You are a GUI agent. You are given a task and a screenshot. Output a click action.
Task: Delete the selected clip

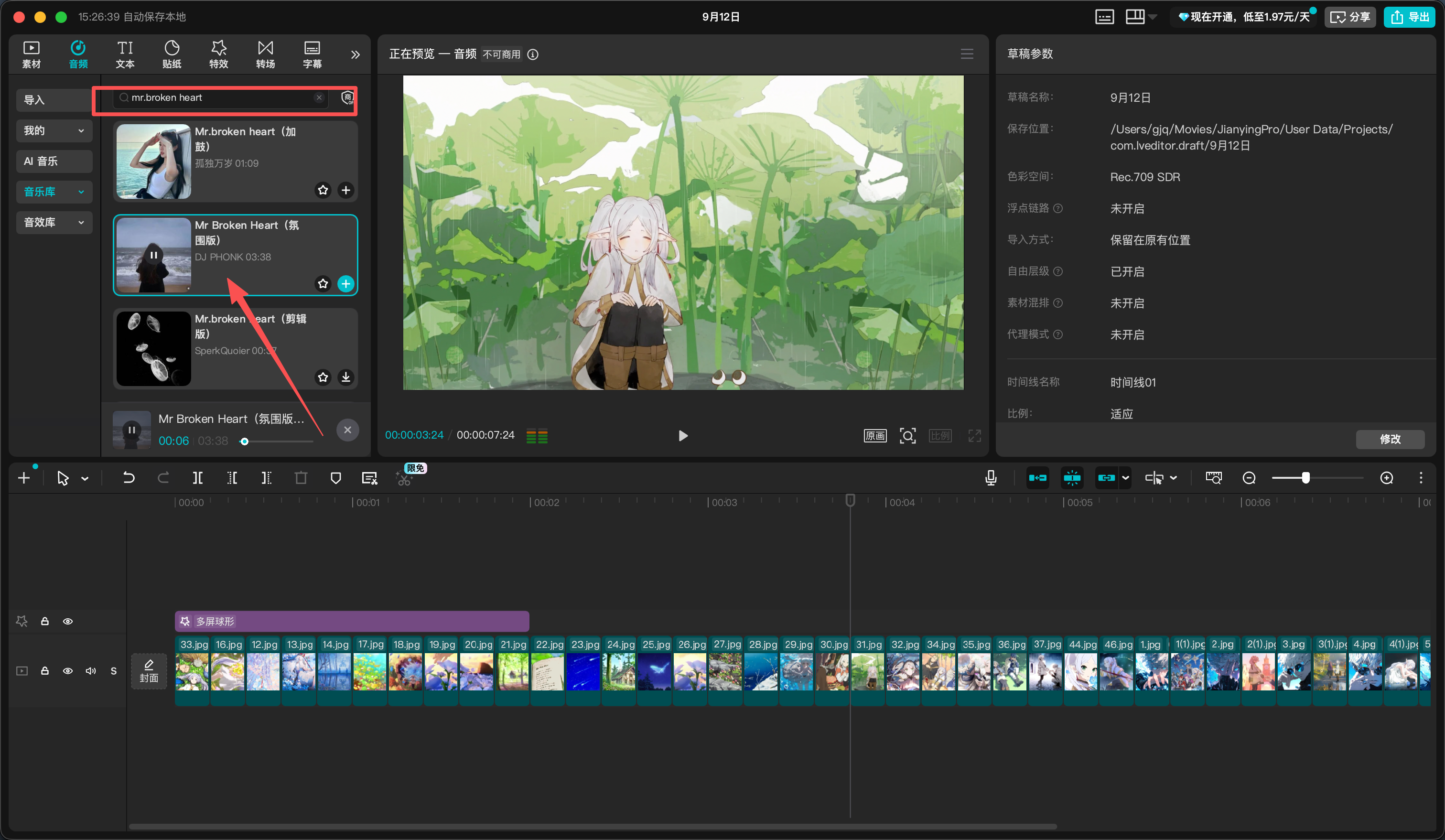point(301,478)
